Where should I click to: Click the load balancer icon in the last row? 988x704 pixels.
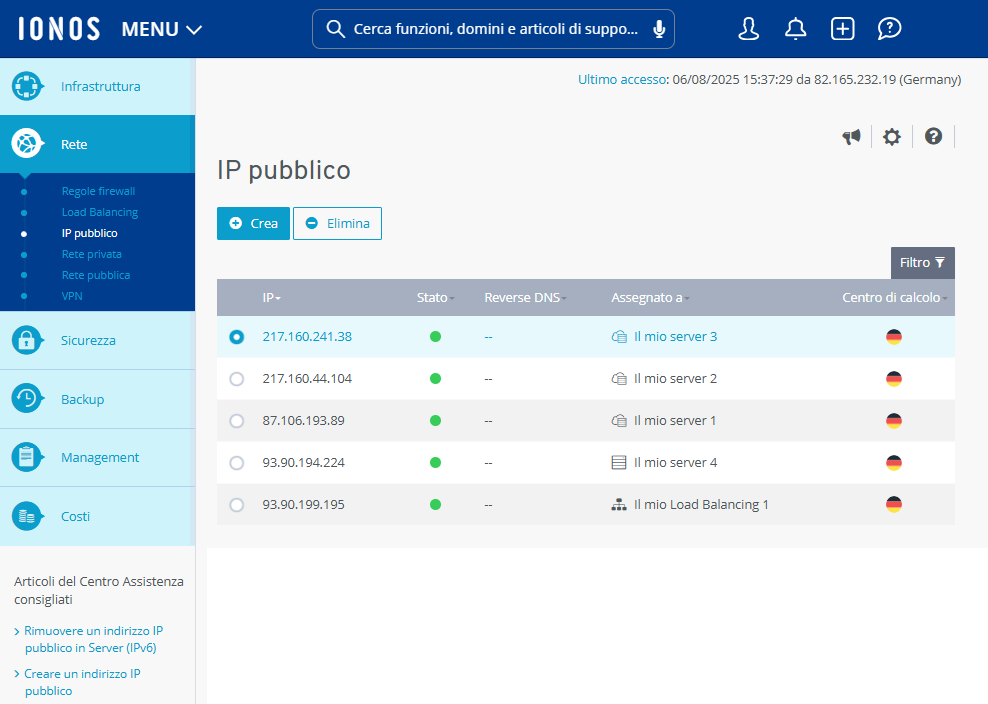619,505
